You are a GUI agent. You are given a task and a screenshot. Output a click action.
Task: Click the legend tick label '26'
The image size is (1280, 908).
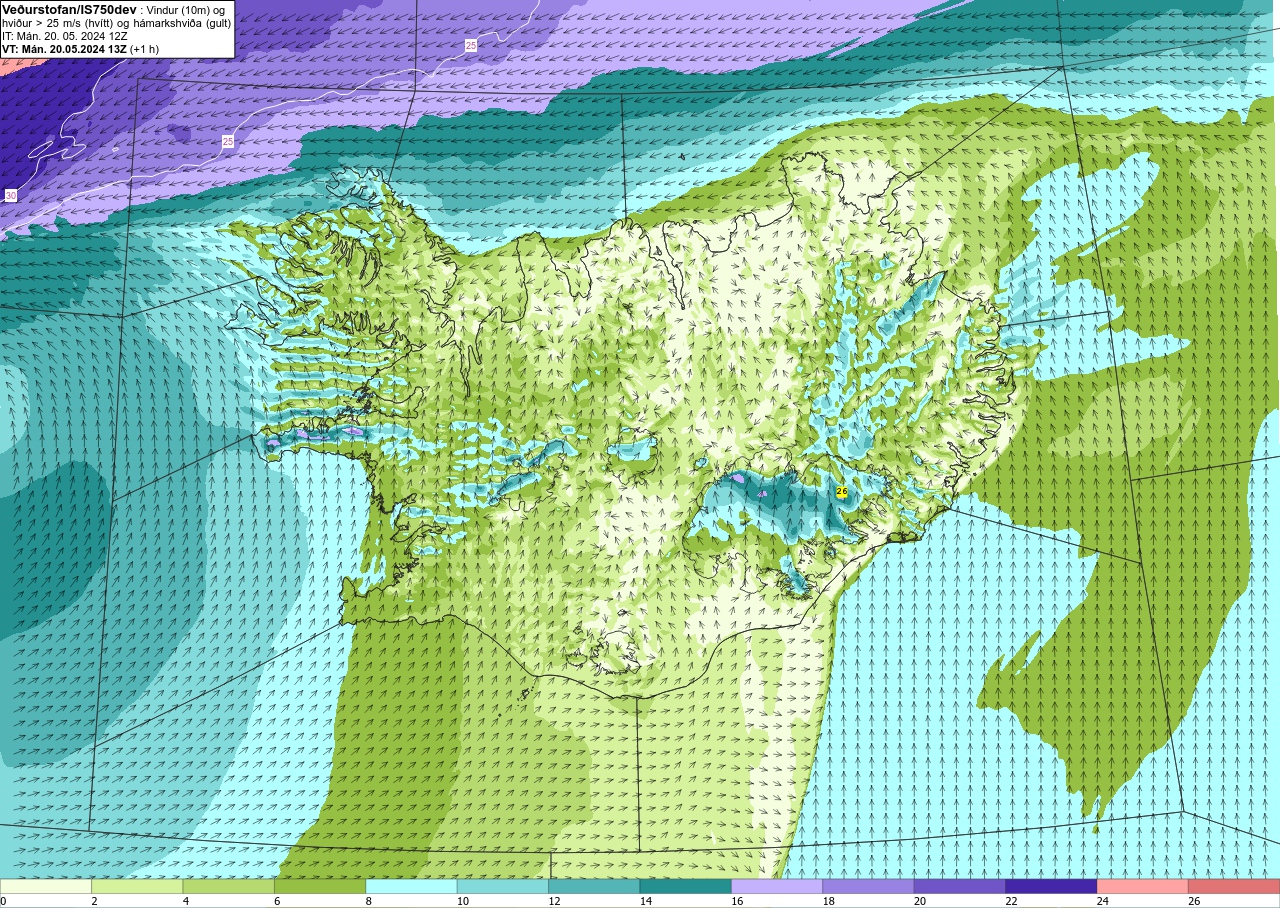pyautogui.click(x=1195, y=901)
